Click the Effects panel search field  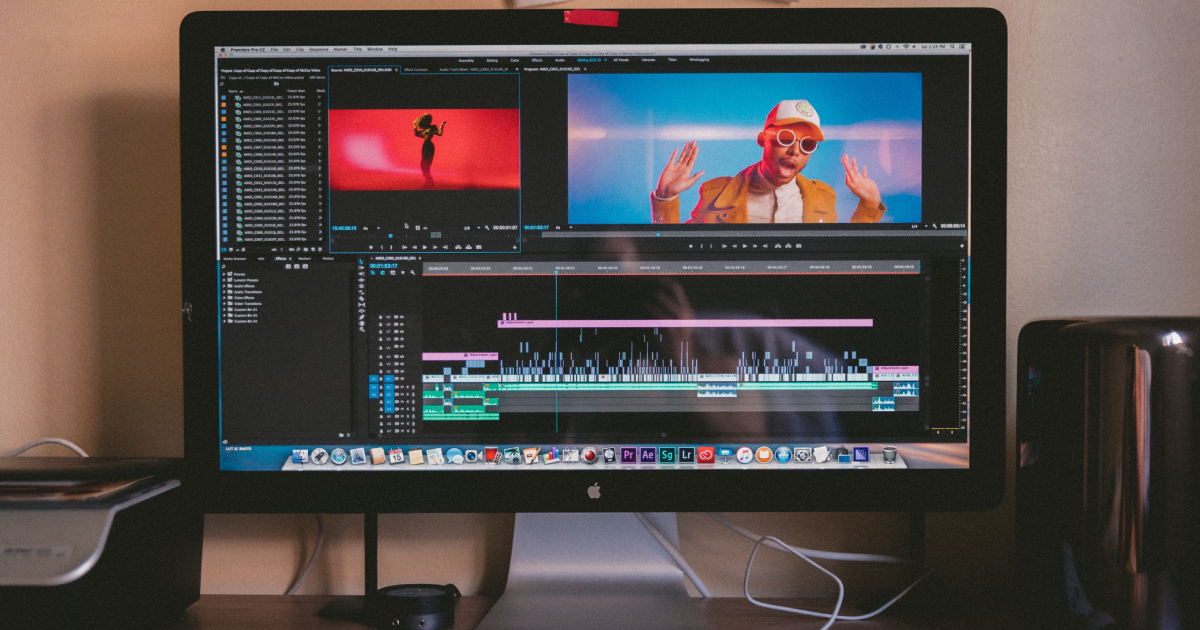pos(252,267)
